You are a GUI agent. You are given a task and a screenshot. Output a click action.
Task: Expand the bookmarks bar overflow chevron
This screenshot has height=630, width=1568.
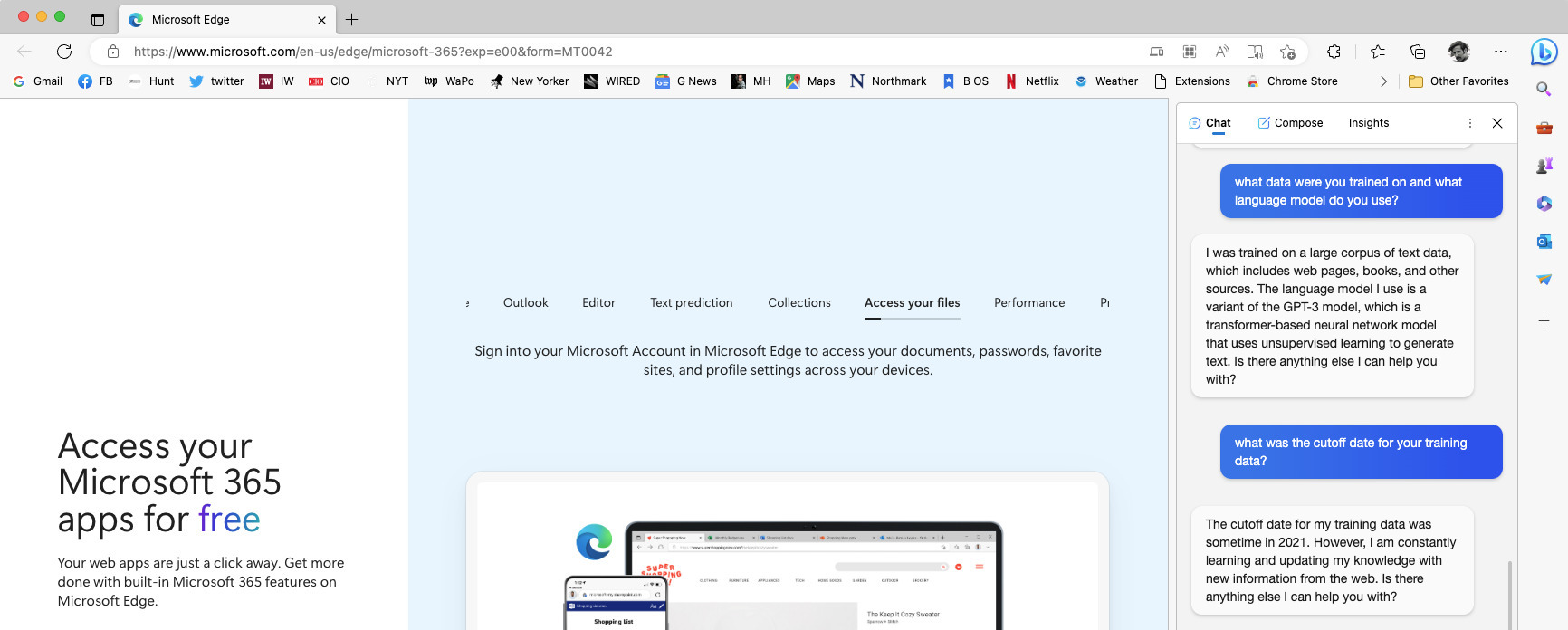[1383, 81]
